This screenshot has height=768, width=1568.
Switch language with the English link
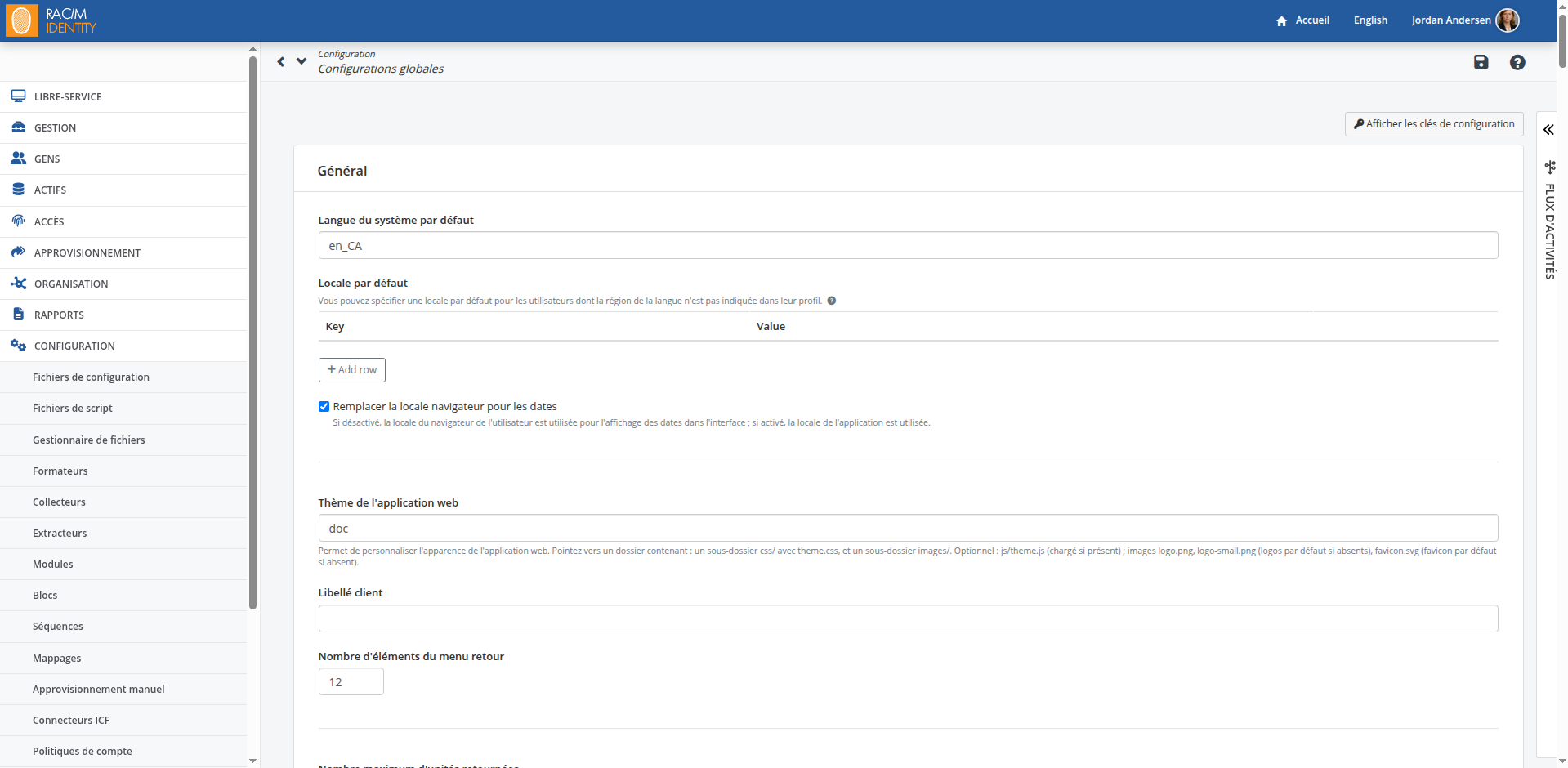click(1370, 20)
